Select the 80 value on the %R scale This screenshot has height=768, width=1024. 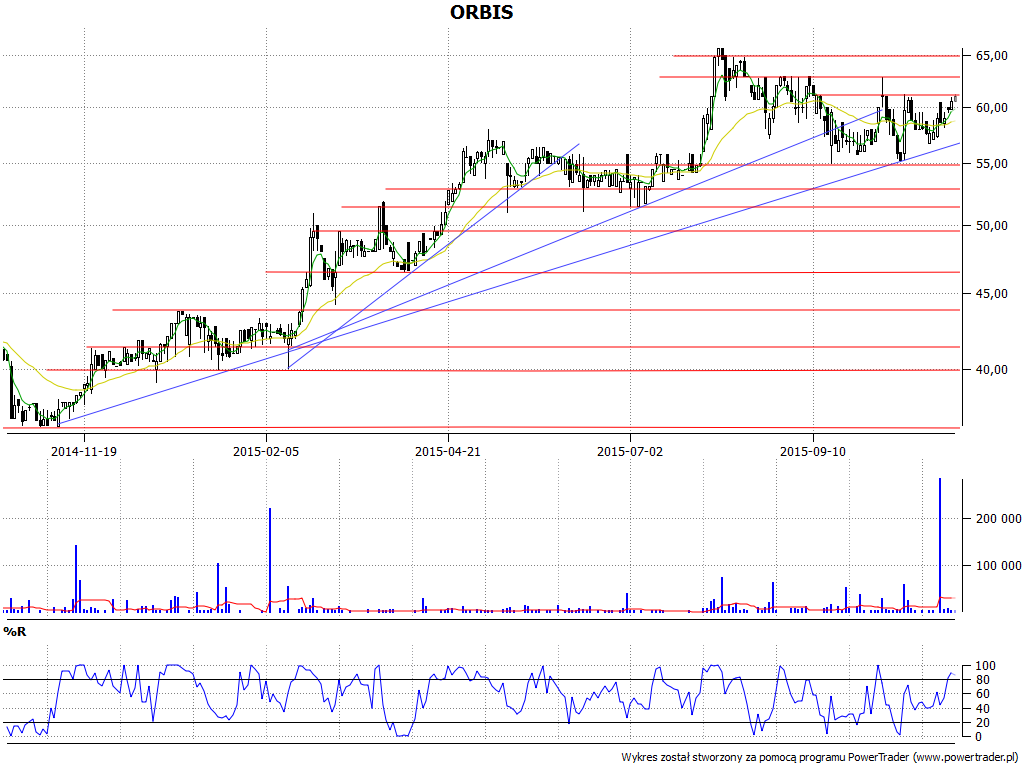click(982, 680)
